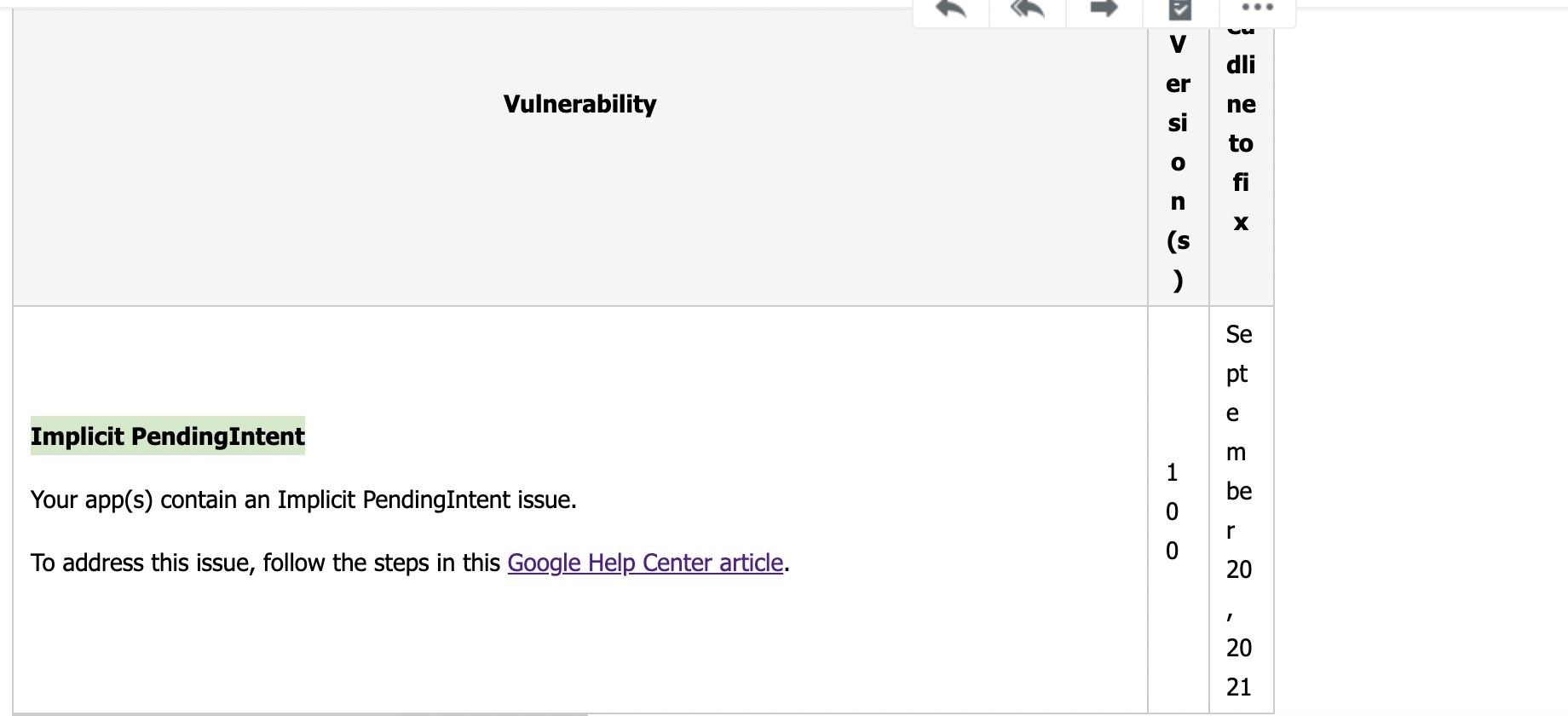Click the Version(s) column header
The height and width of the screenshot is (716, 1568).
(x=1178, y=162)
